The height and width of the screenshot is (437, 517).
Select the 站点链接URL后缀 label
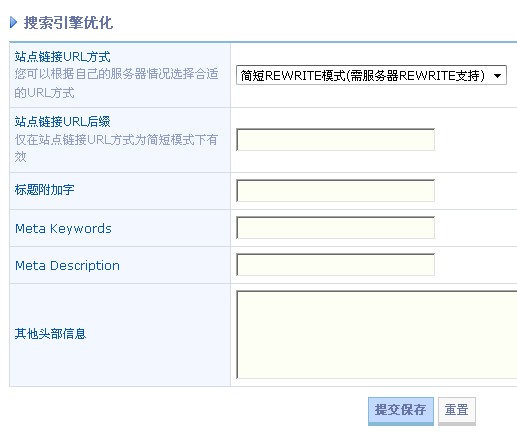[x=62, y=122]
